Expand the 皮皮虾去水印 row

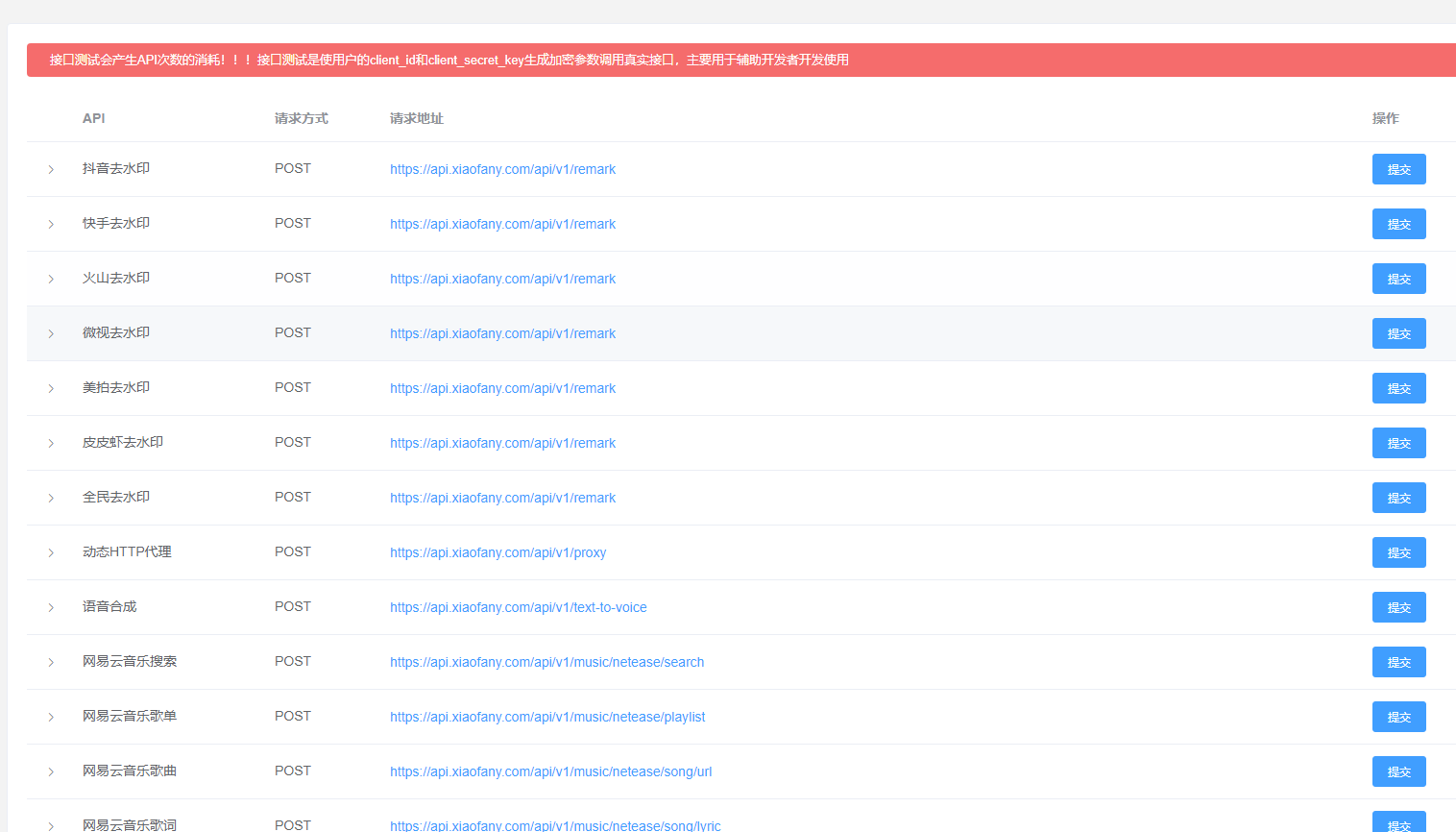[x=51, y=443]
